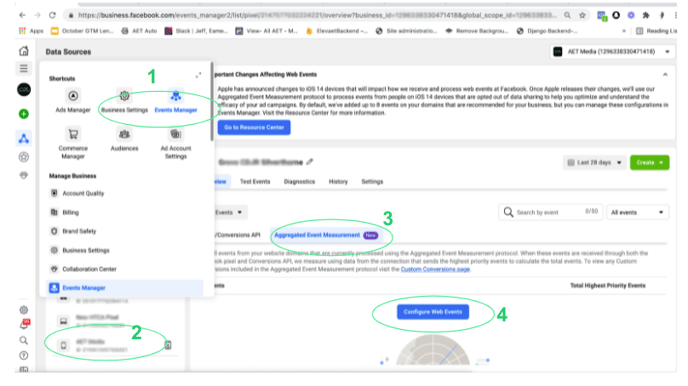Click Go to Resource Center button
This screenshot has width=688, height=386.
coord(254,127)
